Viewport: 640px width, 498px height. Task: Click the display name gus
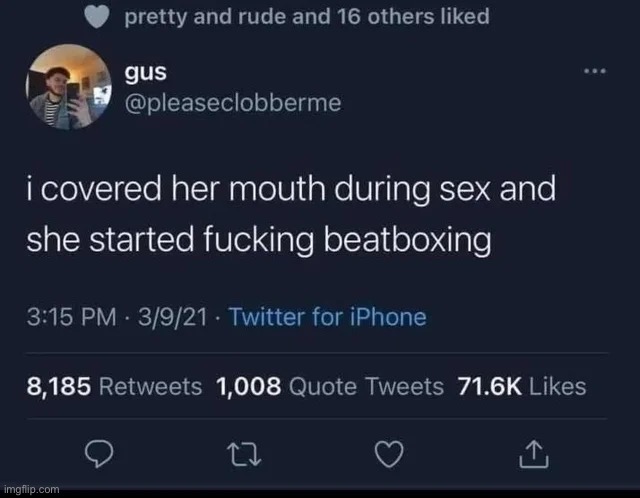pyautogui.click(x=145, y=73)
